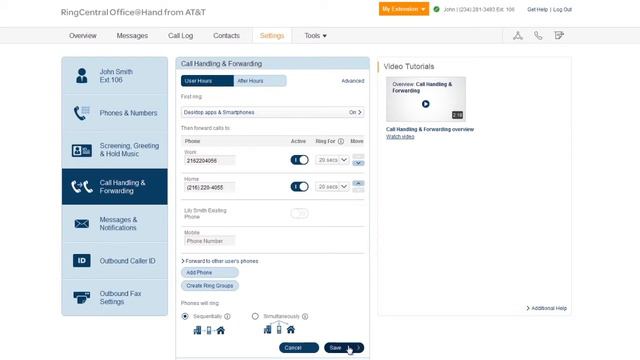
Task: Click the green availability status icon
Action: (x=436, y=9)
